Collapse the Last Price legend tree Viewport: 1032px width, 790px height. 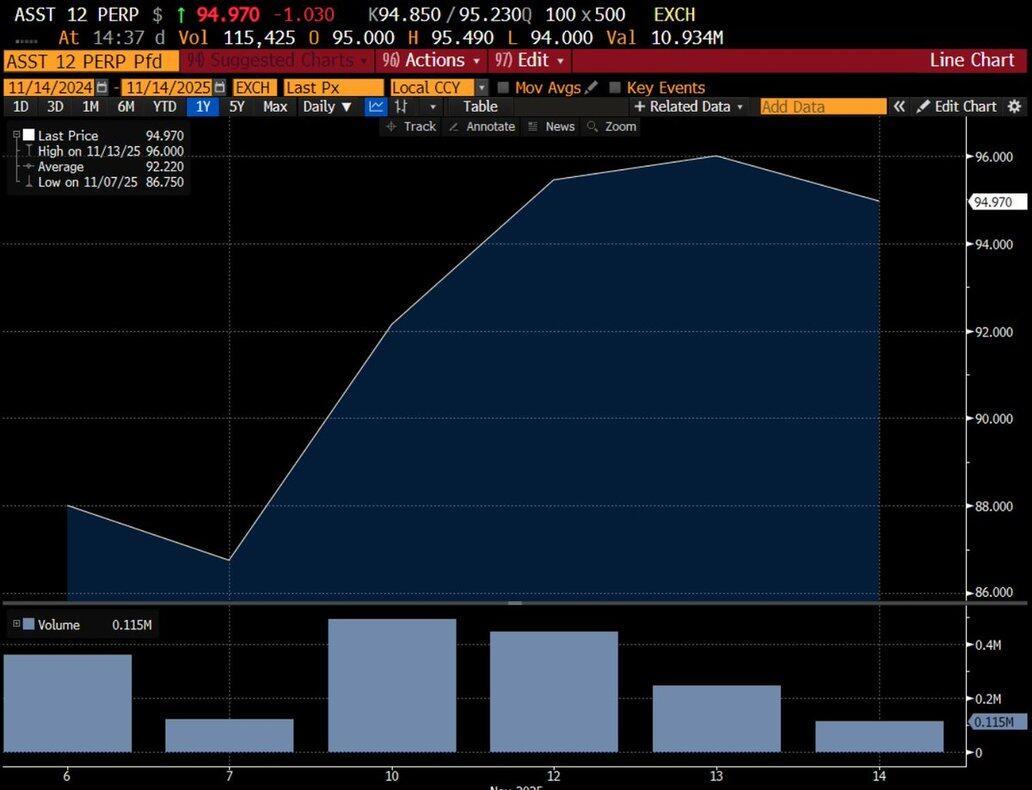point(17,134)
